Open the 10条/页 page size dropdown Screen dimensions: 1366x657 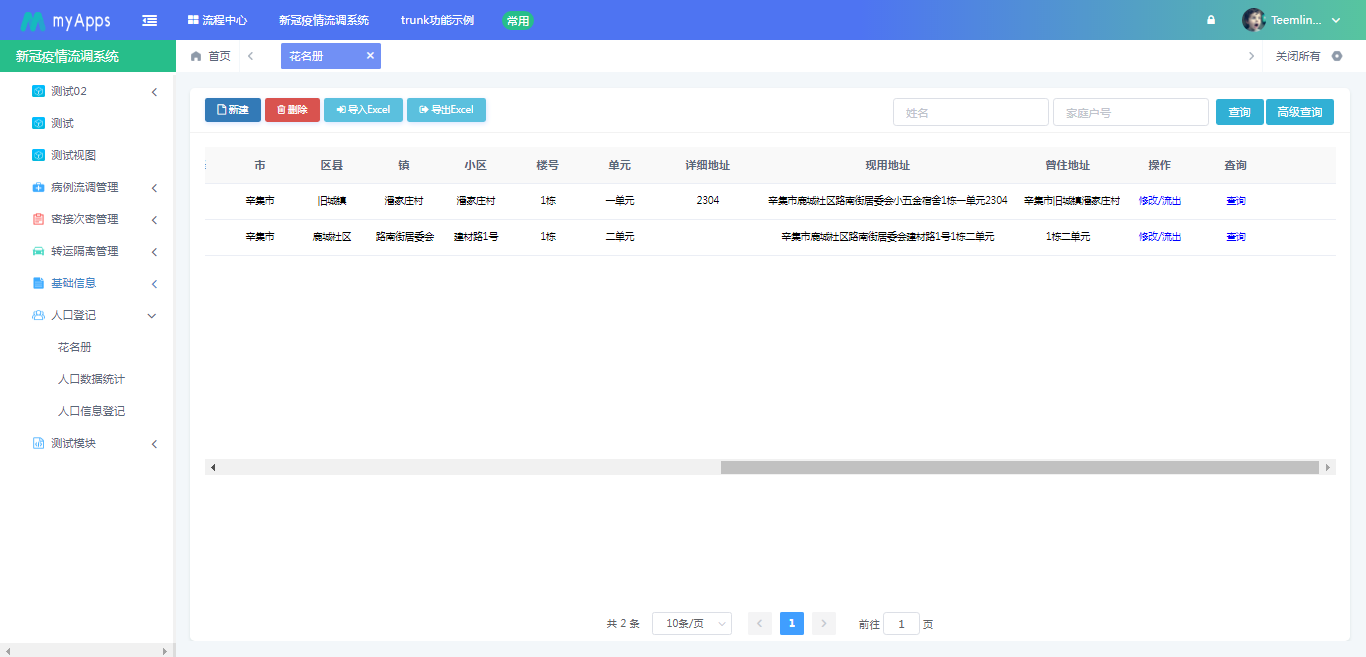pyautogui.click(x=691, y=623)
